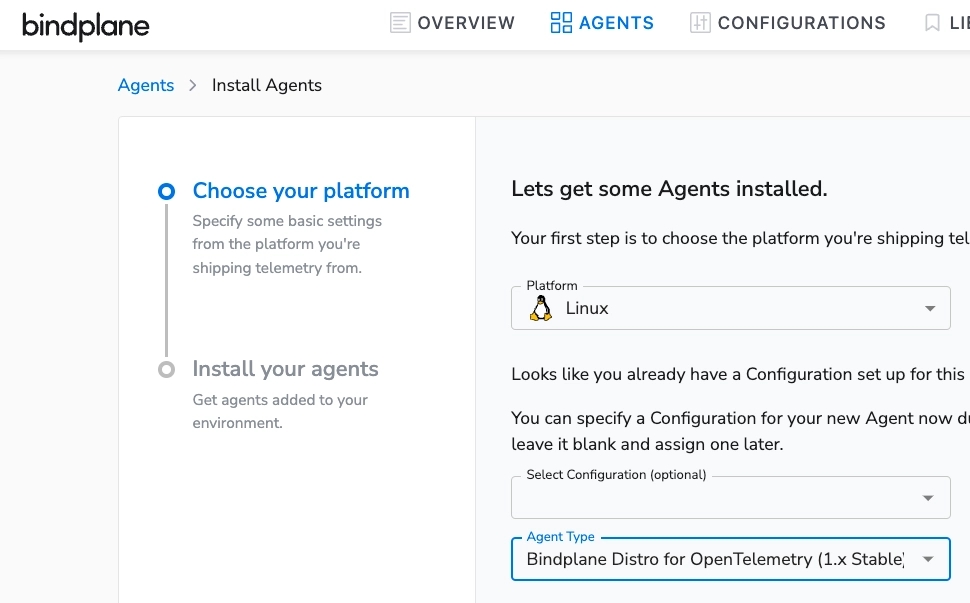
Task: Click the Bindplane logo
Action: coord(85,25)
